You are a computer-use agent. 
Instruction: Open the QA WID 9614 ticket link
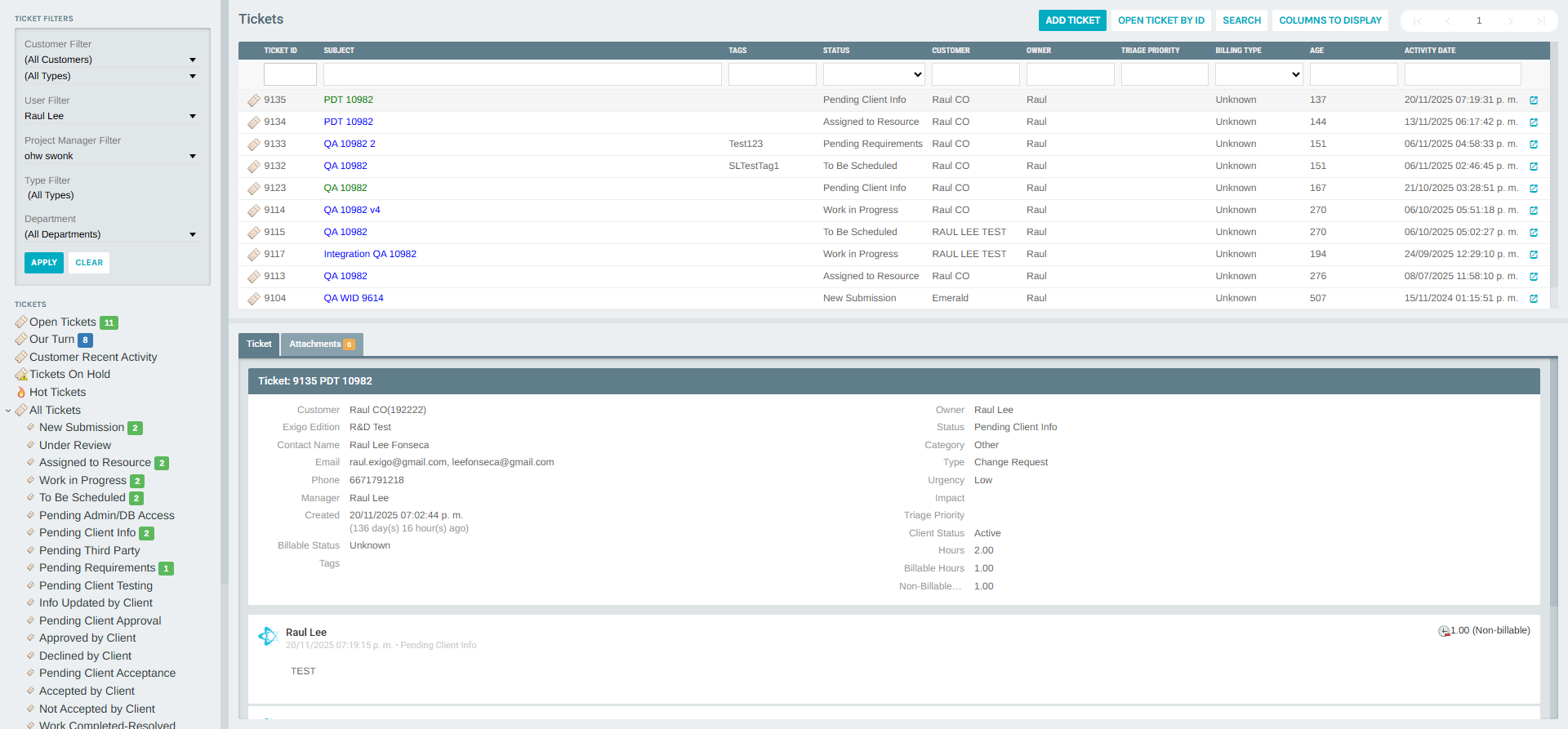pos(354,298)
